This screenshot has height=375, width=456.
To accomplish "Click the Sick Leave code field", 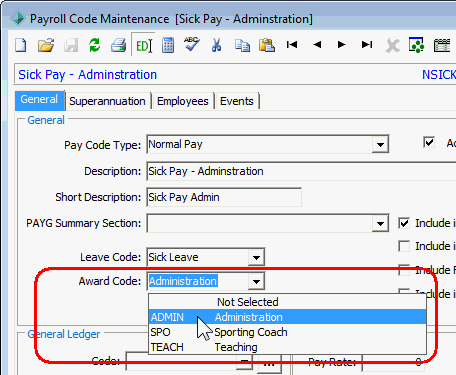I will click(198, 257).
